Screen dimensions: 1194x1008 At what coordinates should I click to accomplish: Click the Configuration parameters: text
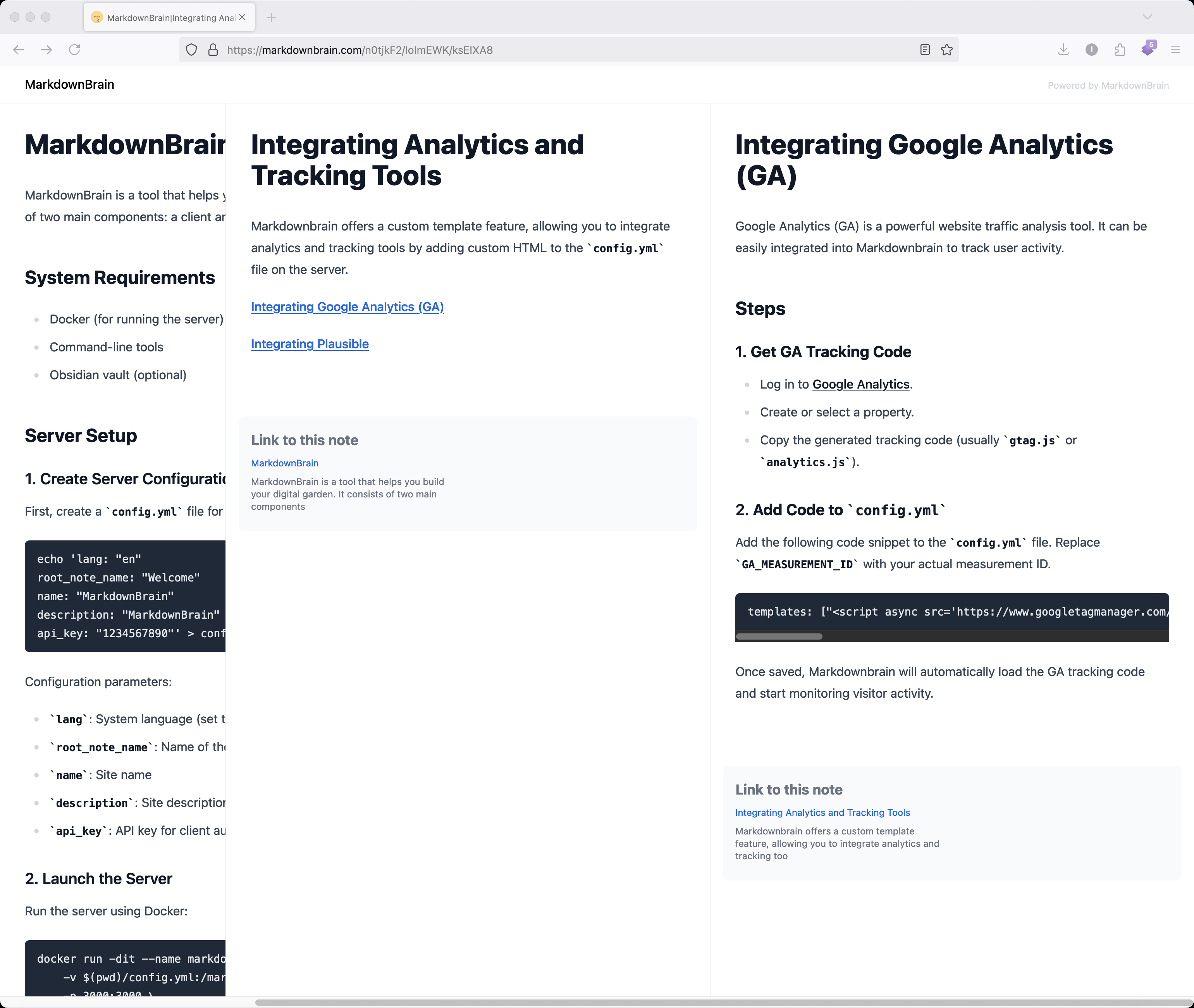[x=98, y=682]
